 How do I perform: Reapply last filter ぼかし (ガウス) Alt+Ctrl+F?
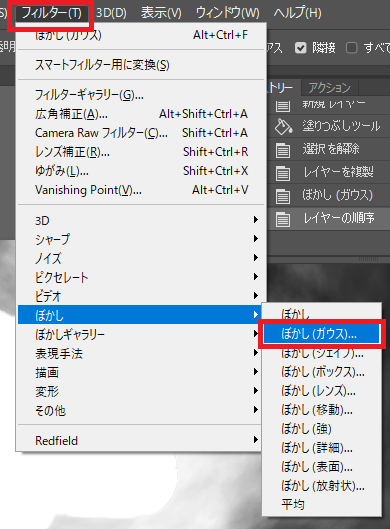tap(142, 35)
